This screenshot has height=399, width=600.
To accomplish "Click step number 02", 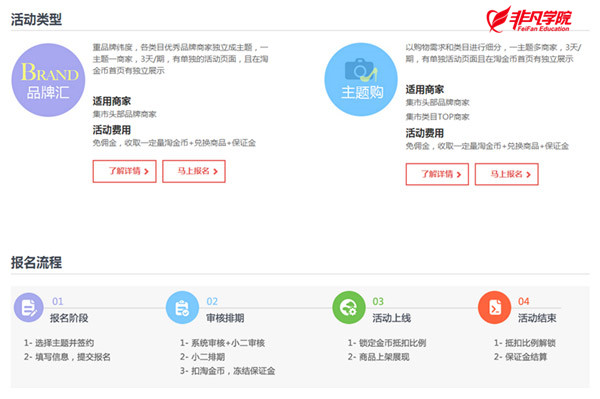I will (x=212, y=301).
